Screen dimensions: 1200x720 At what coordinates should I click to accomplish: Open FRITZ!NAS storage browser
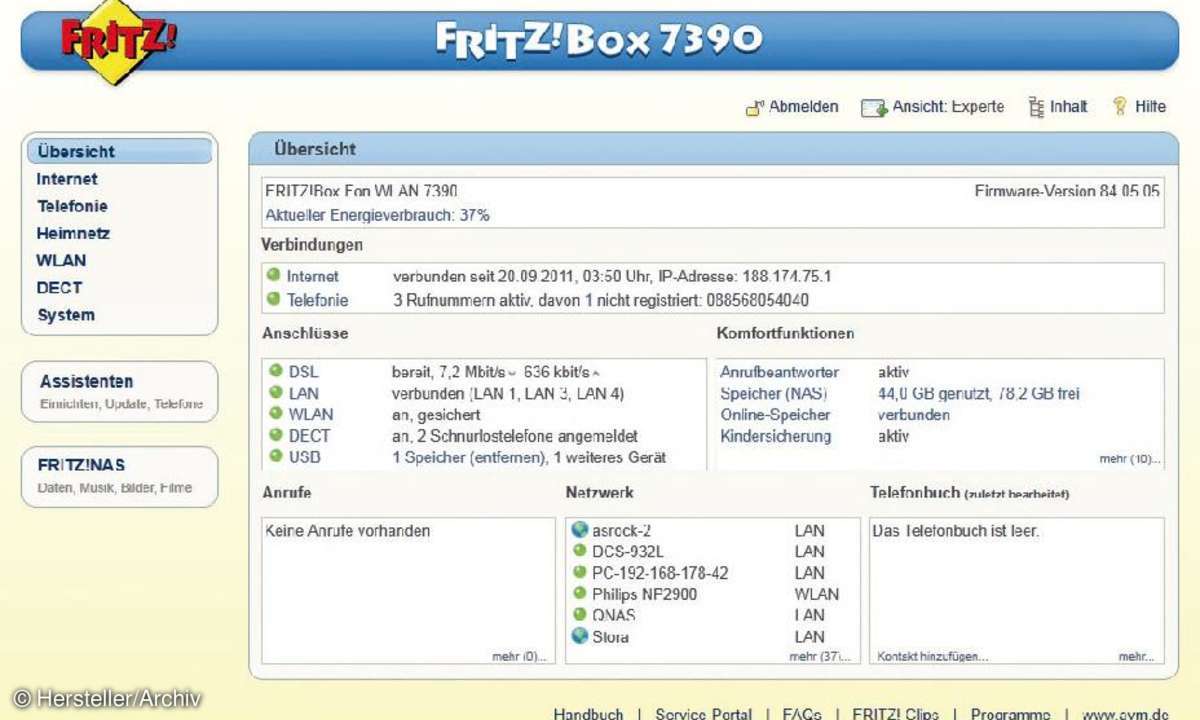[x=119, y=476]
